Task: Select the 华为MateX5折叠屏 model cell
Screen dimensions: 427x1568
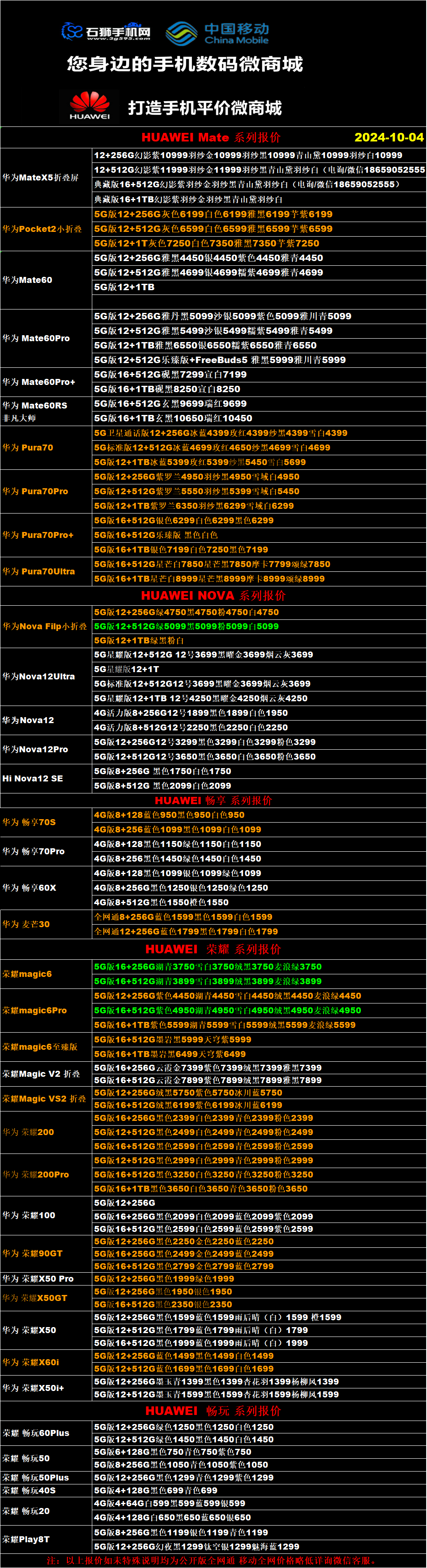Action: [46, 178]
